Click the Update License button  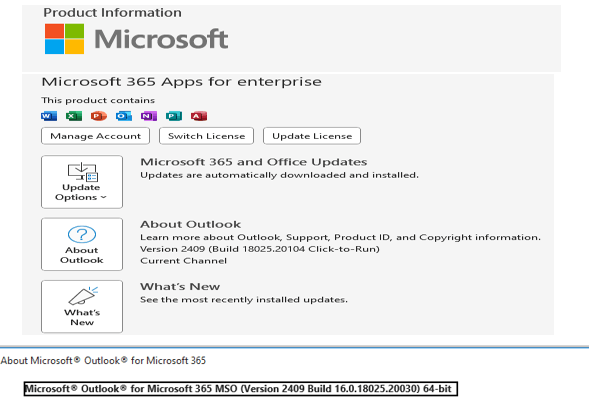pos(312,136)
